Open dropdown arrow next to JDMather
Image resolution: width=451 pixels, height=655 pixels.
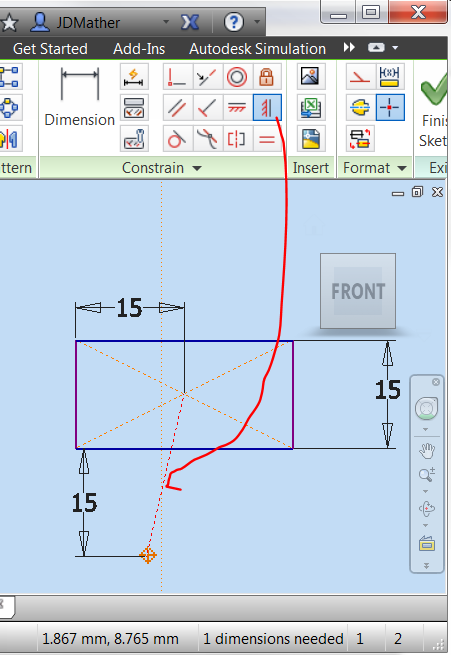coord(166,22)
